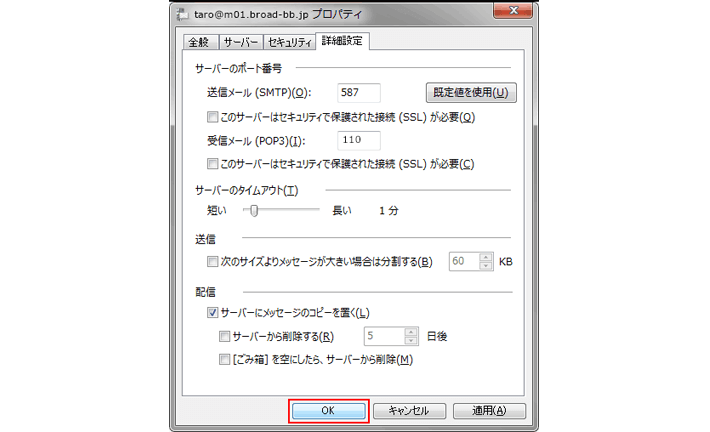Check the ごみ箱 emptied delete-from-server option
Screen dimensions: 710x432
click(224, 359)
